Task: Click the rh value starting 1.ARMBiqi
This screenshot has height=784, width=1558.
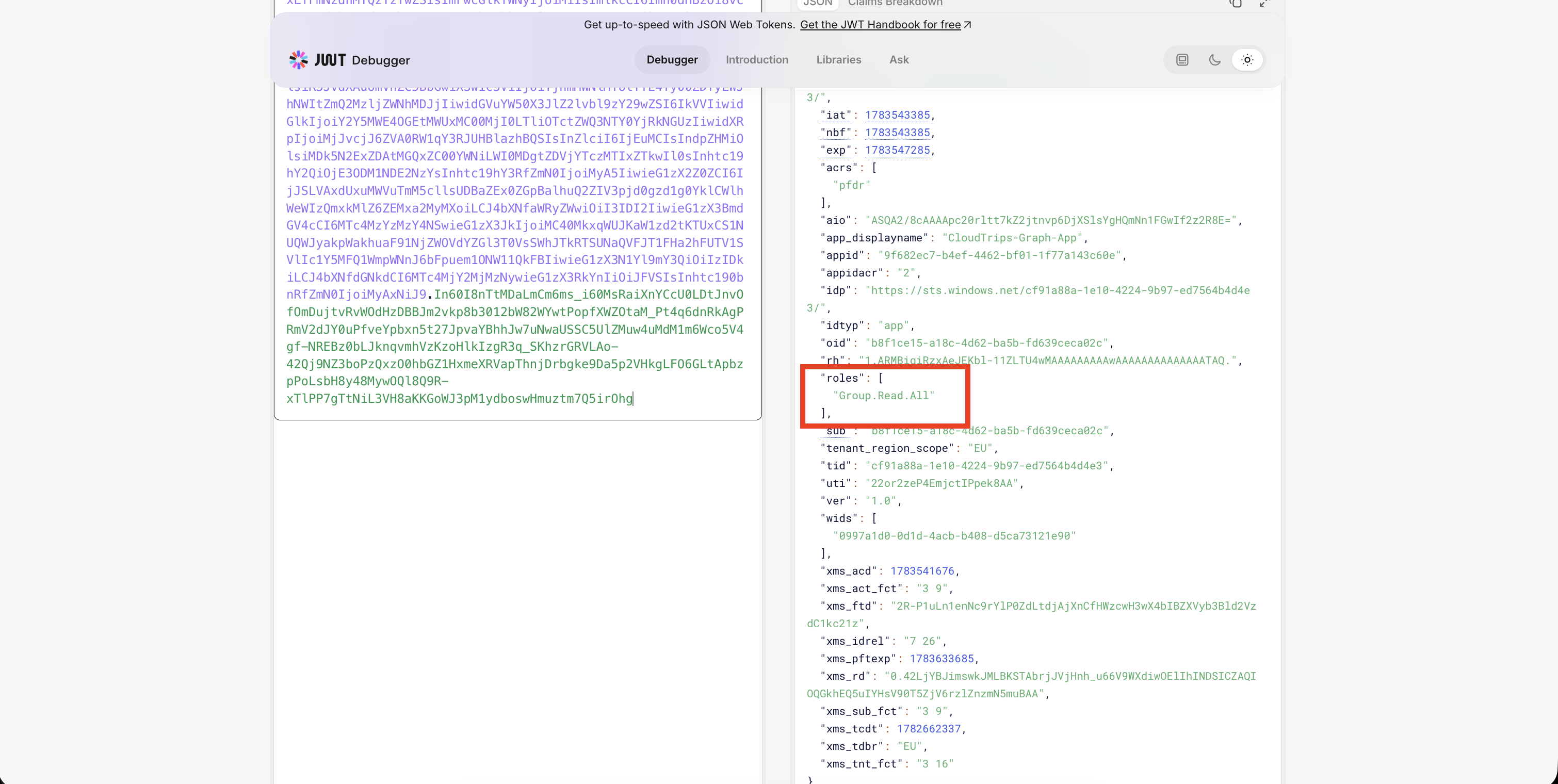Action: tap(1048, 360)
